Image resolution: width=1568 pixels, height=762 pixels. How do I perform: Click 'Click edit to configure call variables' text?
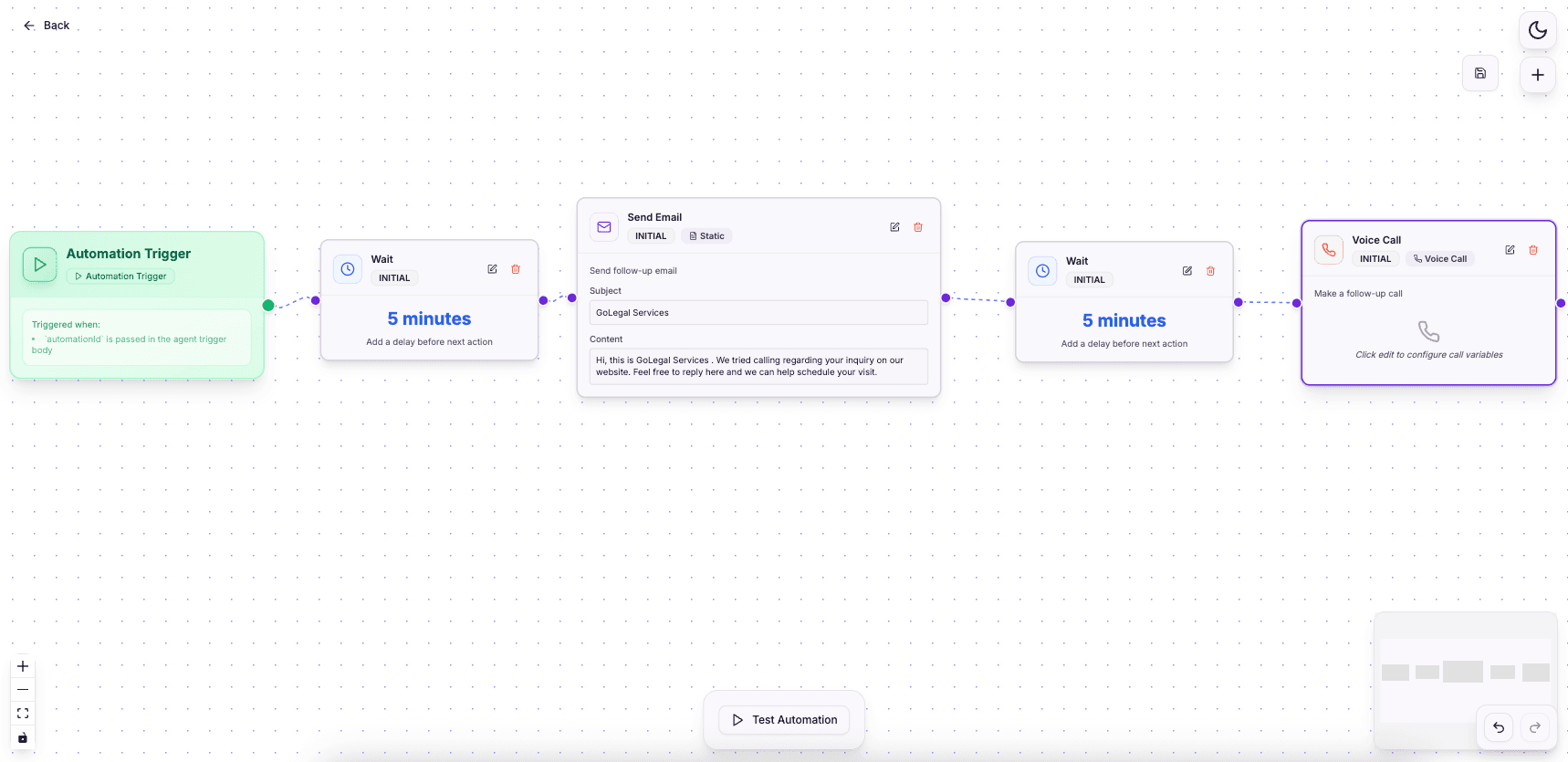pos(1429,355)
